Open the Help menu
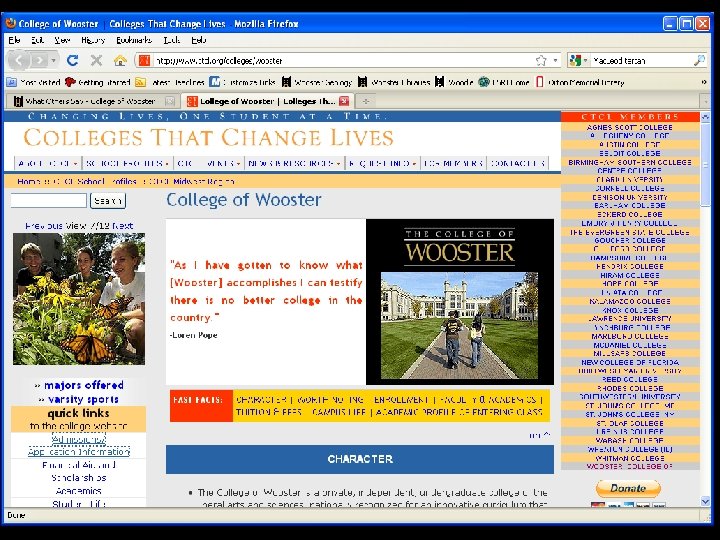The width and height of the screenshot is (720, 540). click(x=199, y=40)
